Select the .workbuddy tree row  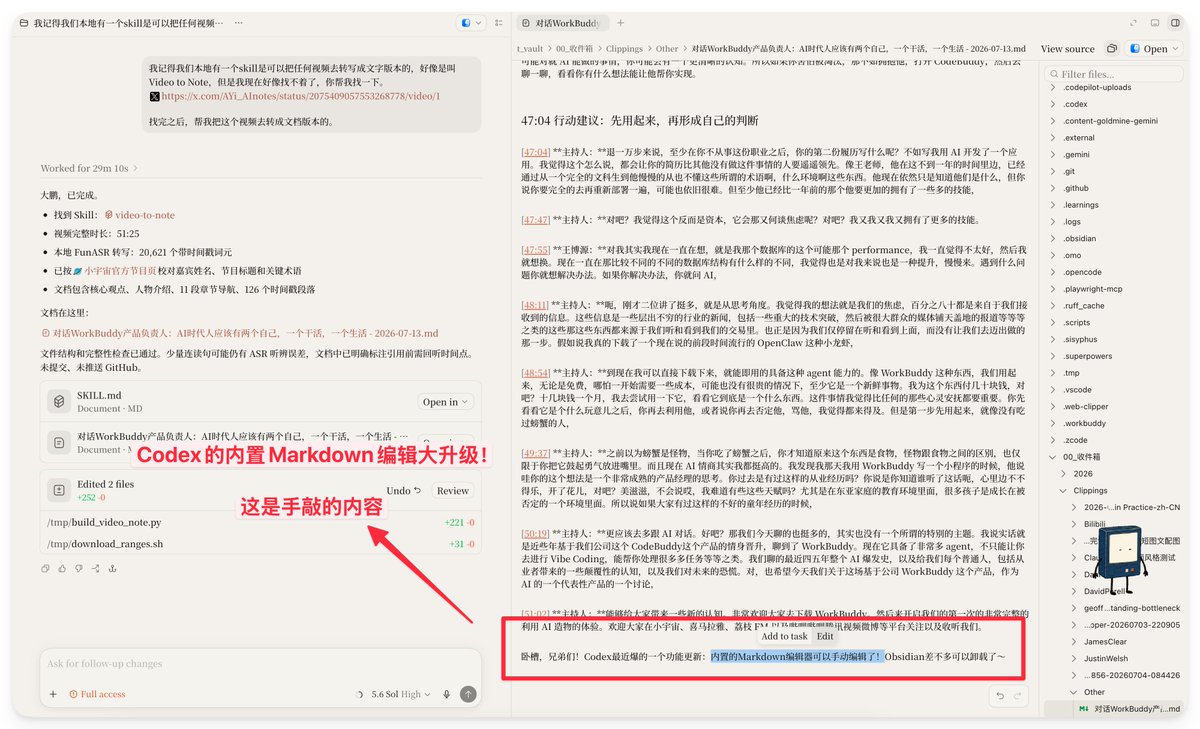tap(1113, 423)
